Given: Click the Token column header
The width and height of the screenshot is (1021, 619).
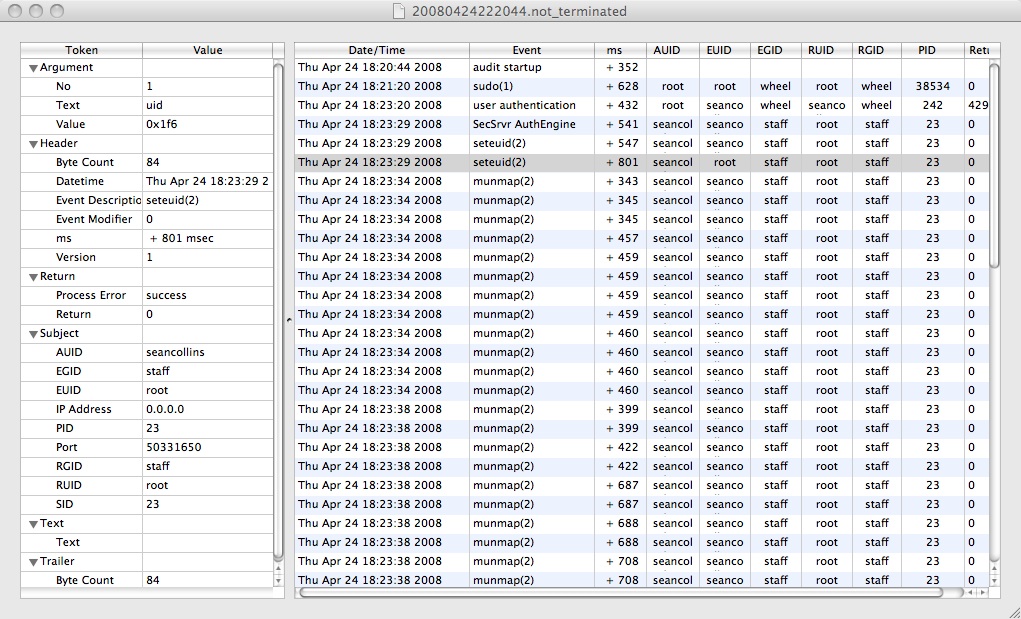Looking at the screenshot, I should point(81,50).
